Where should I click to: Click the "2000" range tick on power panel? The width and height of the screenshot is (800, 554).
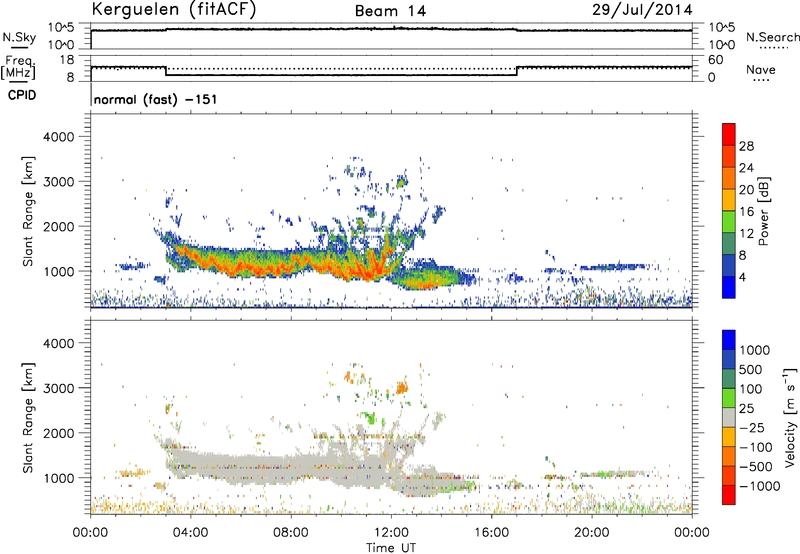point(59,226)
